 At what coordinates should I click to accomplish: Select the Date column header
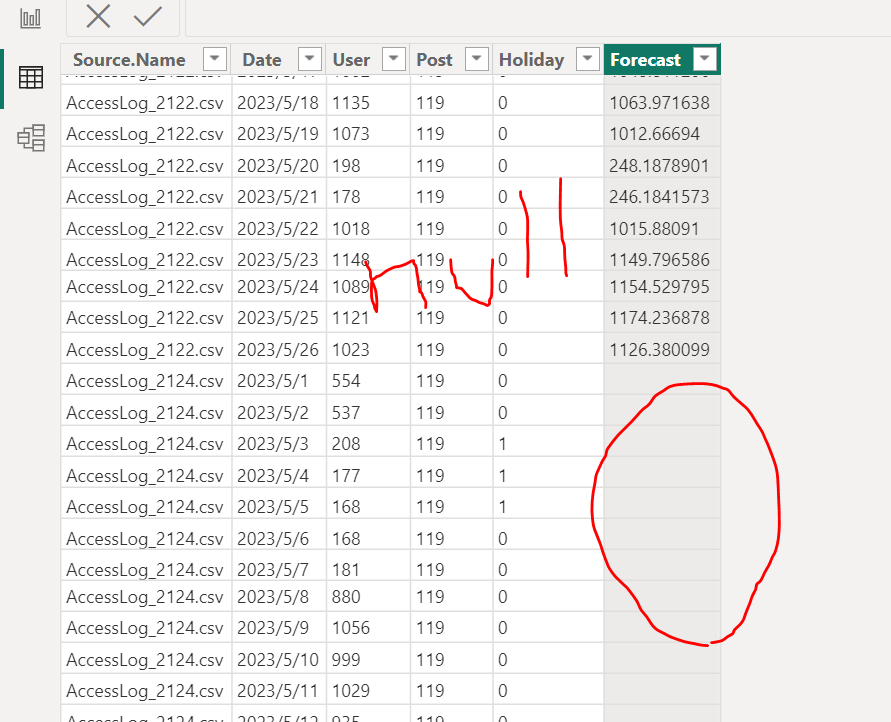click(x=261, y=60)
